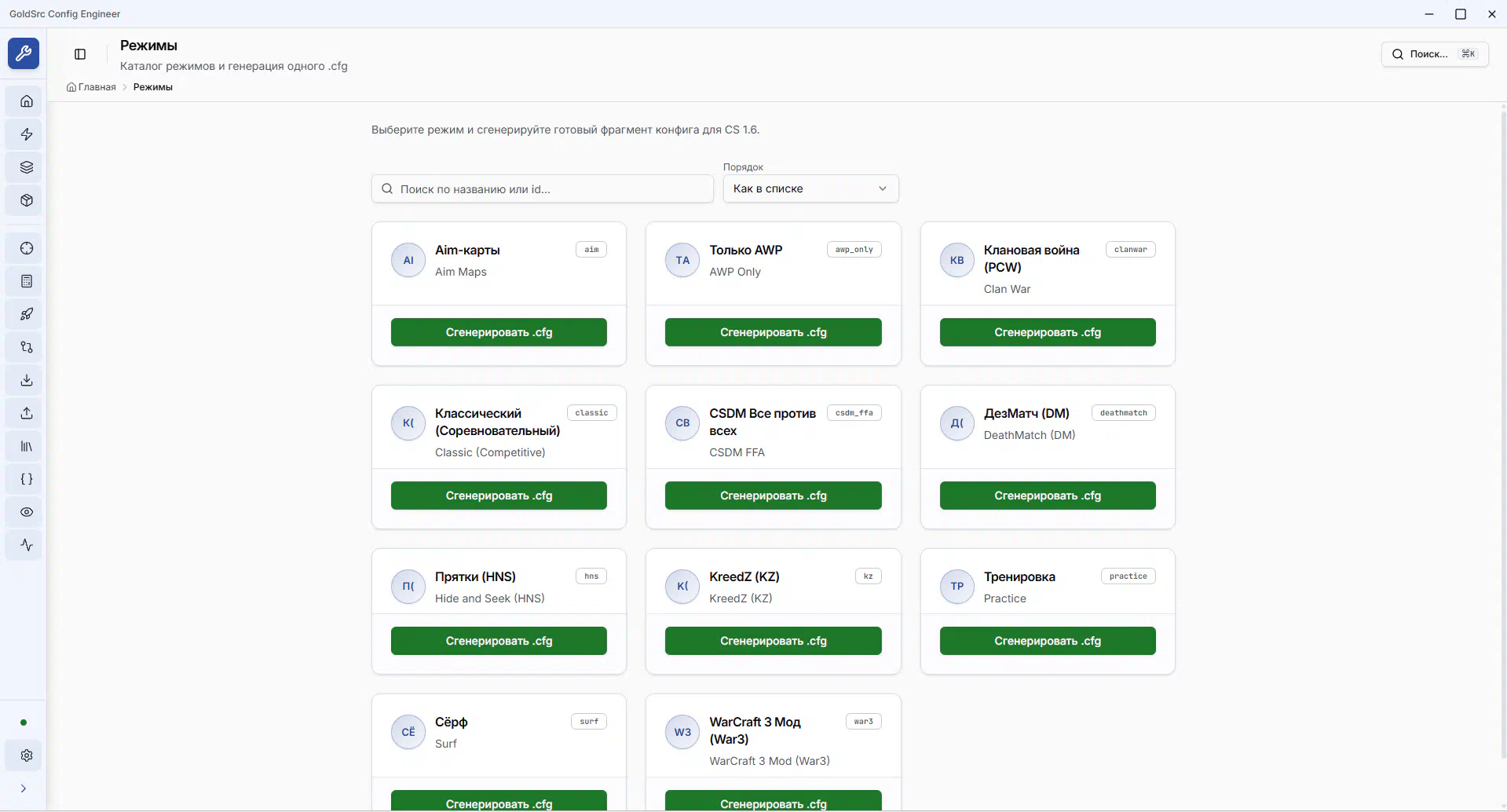Expand the sidebar with bottom chevron
Viewport: 1507px width, 812px height.
(x=24, y=788)
